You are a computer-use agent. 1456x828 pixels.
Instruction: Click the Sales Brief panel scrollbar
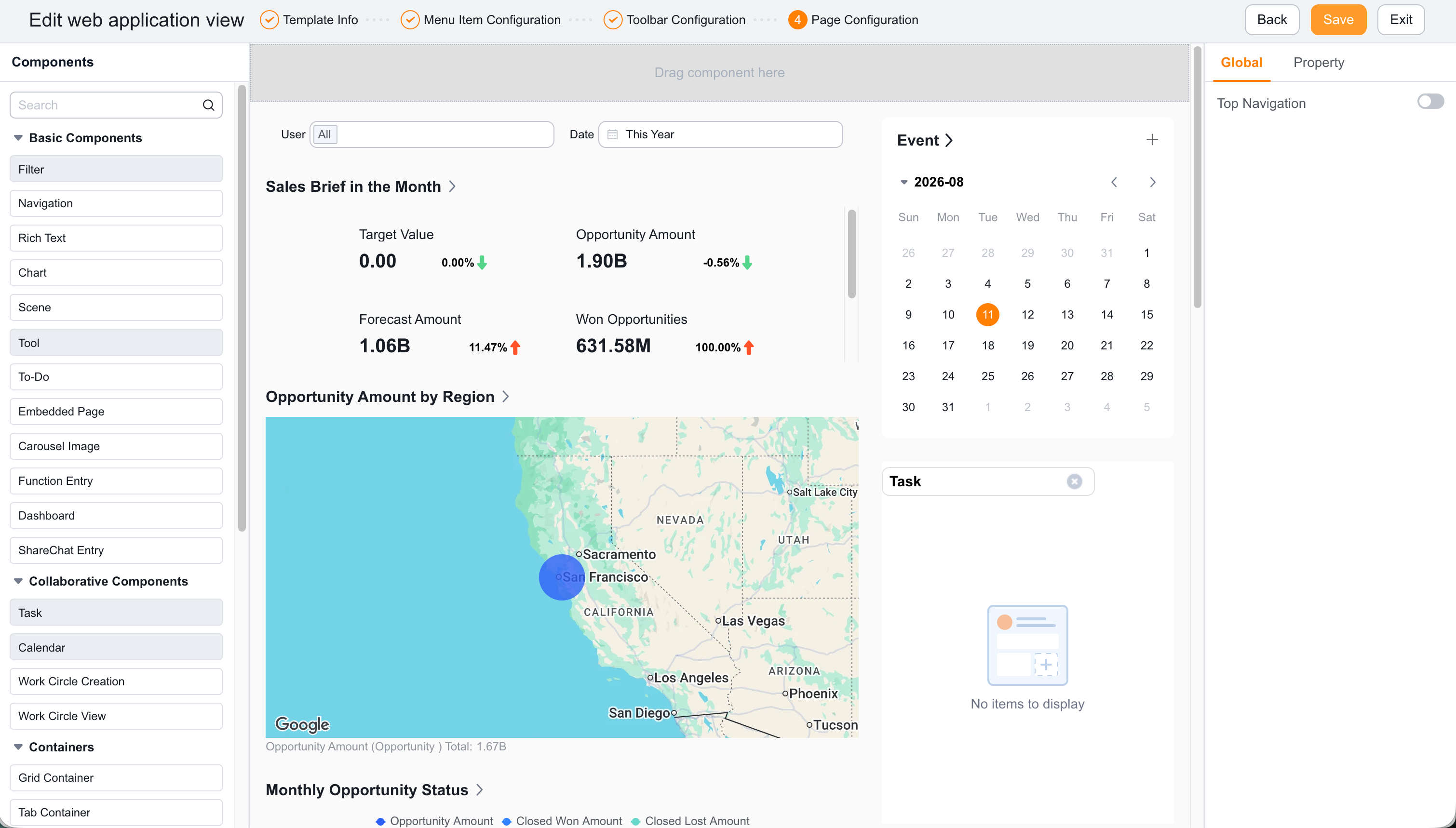tap(851, 254)
